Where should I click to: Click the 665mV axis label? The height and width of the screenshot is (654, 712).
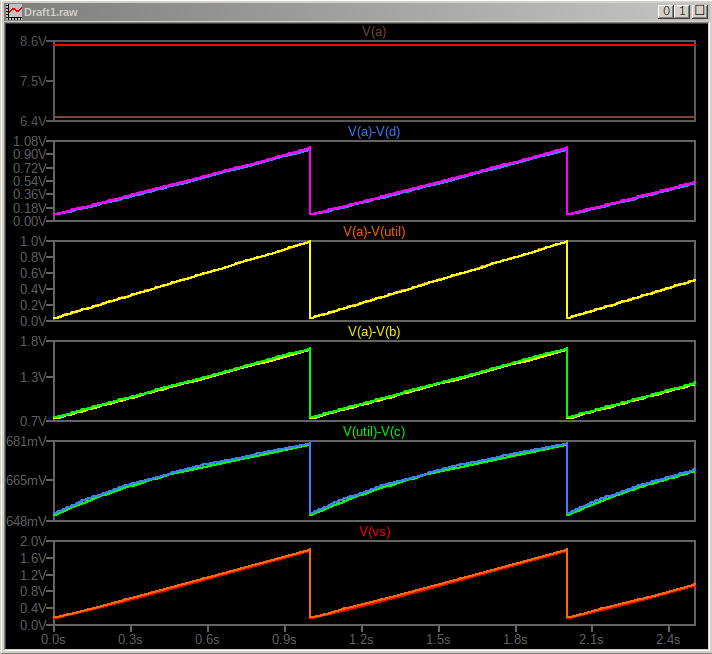26,480
